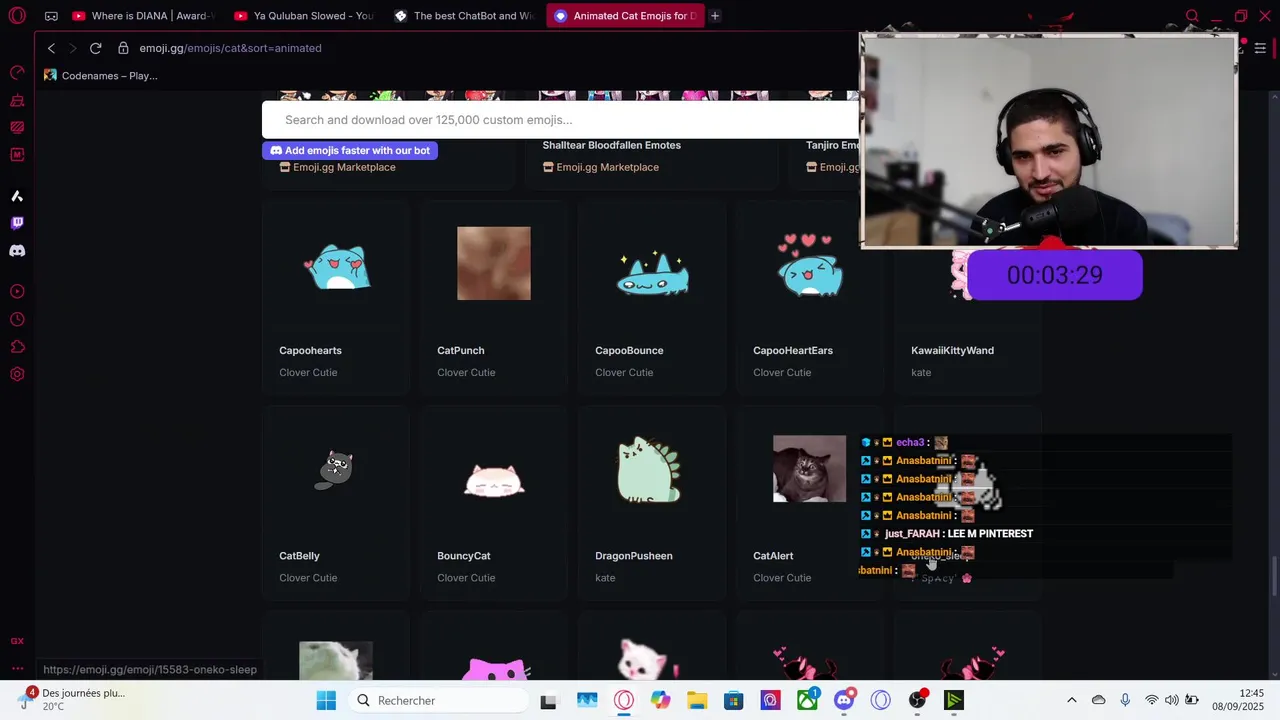Switch to 'The best ChatBot' tab
1280x720 pixels.
pos(465,16)
